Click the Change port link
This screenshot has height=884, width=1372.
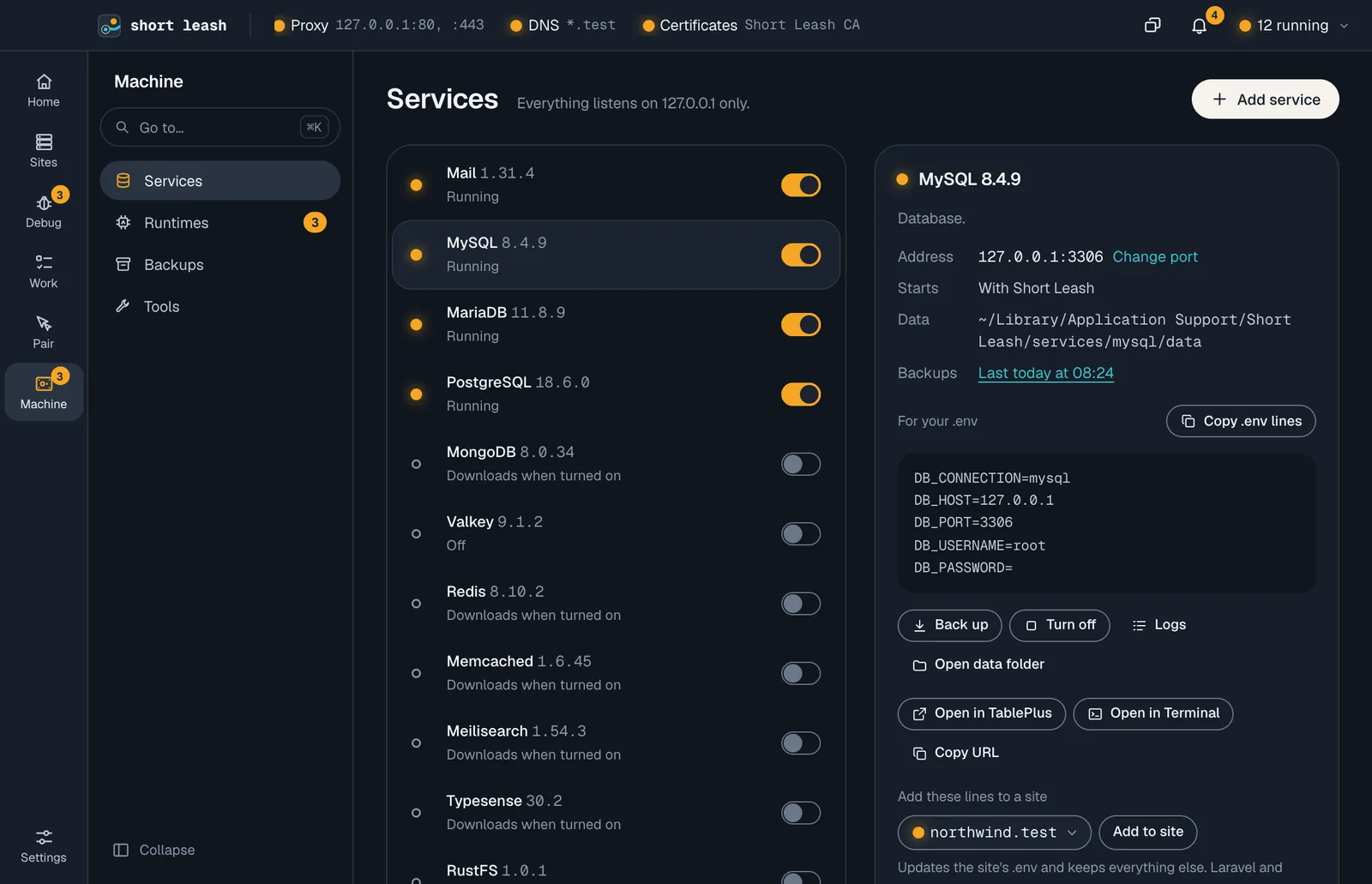click(1155, 256)
